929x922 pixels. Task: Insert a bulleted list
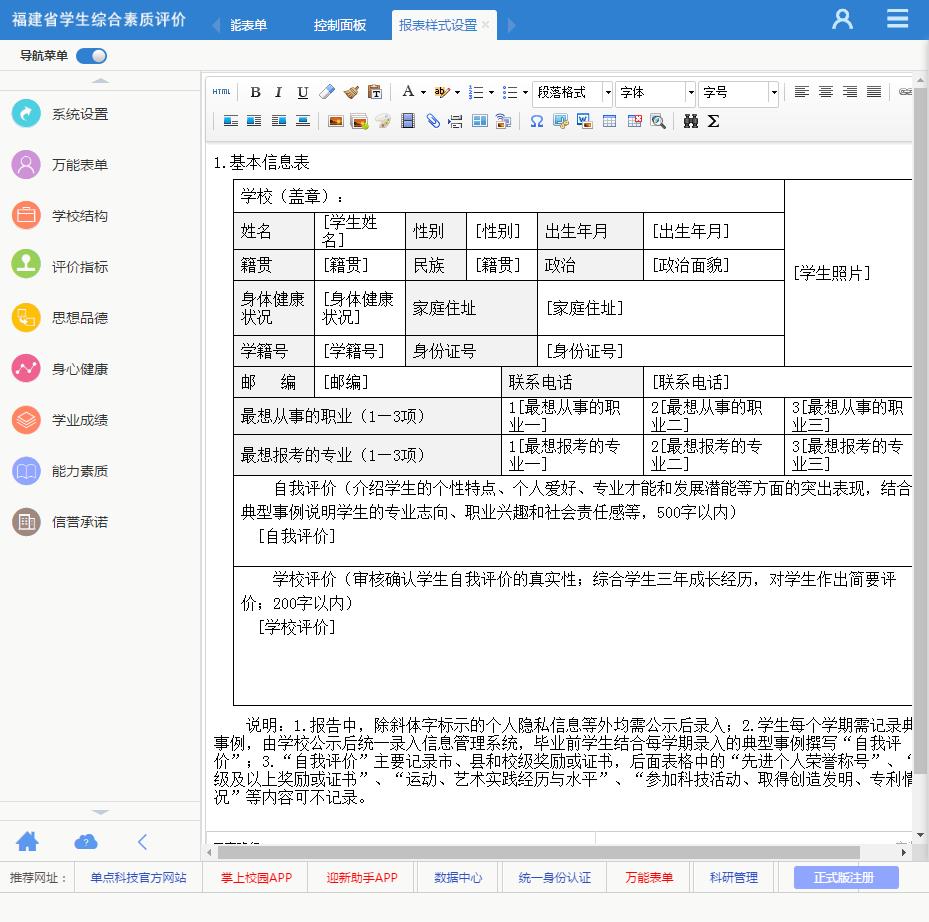click(510, 92)
